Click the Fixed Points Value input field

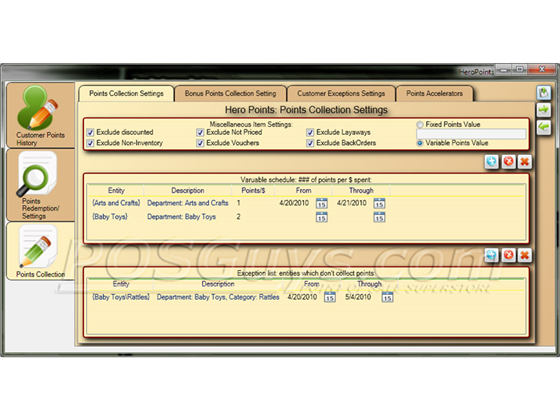tap(471, 134)
